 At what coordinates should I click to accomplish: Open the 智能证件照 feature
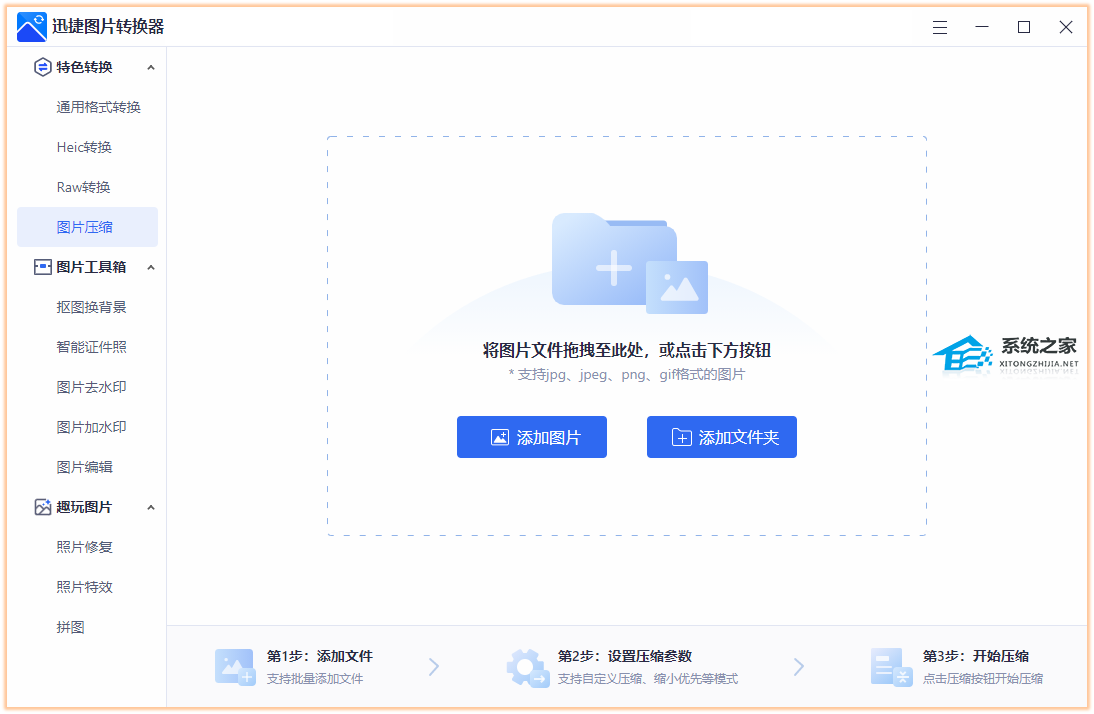coord(86,347)
